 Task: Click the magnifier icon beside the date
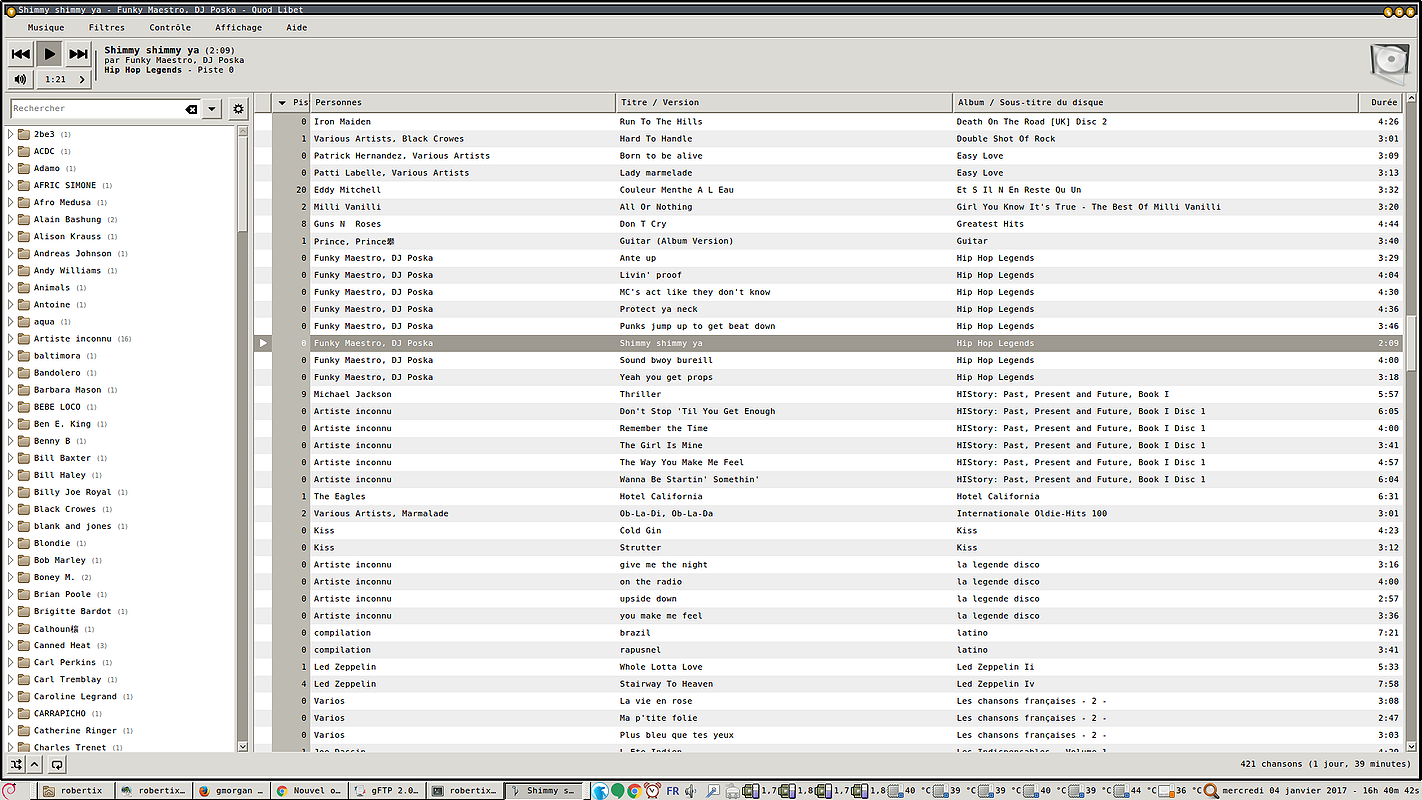pyautogui.click(x=1210, y=790)
